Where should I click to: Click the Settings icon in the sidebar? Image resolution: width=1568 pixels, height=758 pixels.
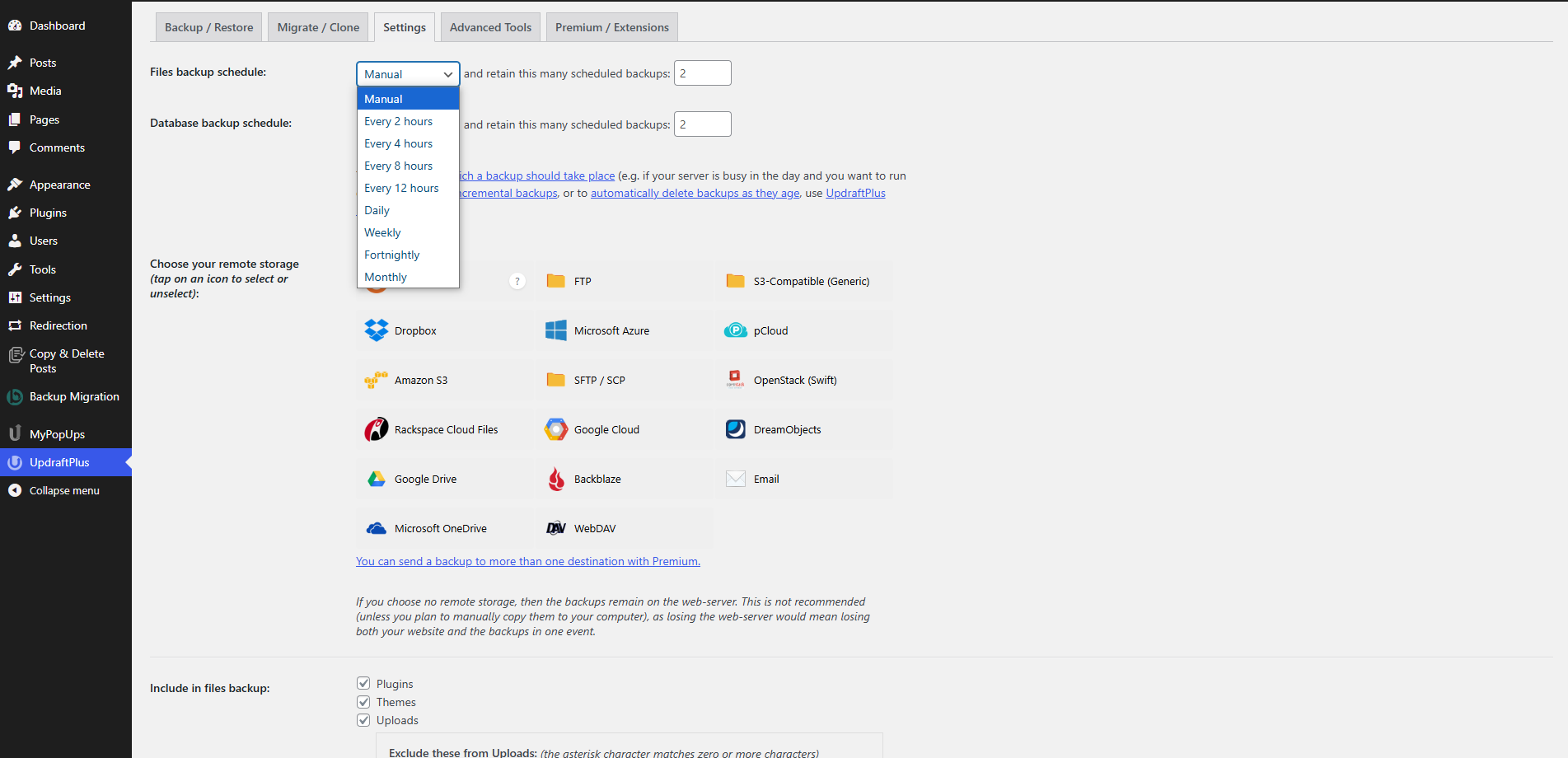(15, 297)
